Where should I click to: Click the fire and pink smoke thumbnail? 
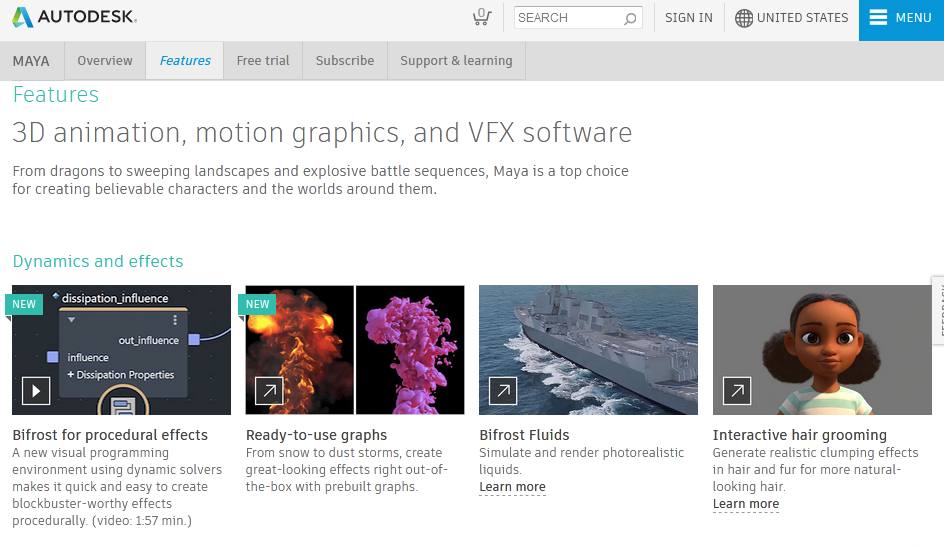(x=355, y=350)
